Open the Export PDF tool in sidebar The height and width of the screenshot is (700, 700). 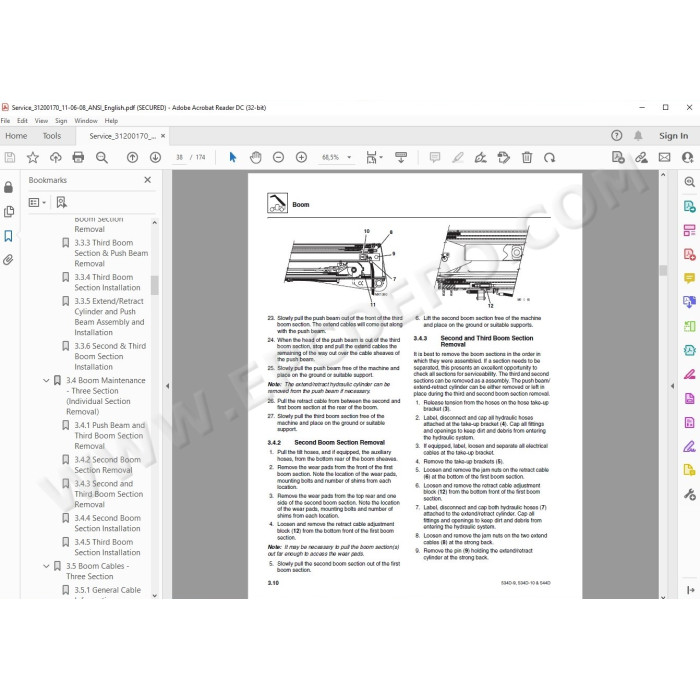pyautogui.click(x=689, y=206)
